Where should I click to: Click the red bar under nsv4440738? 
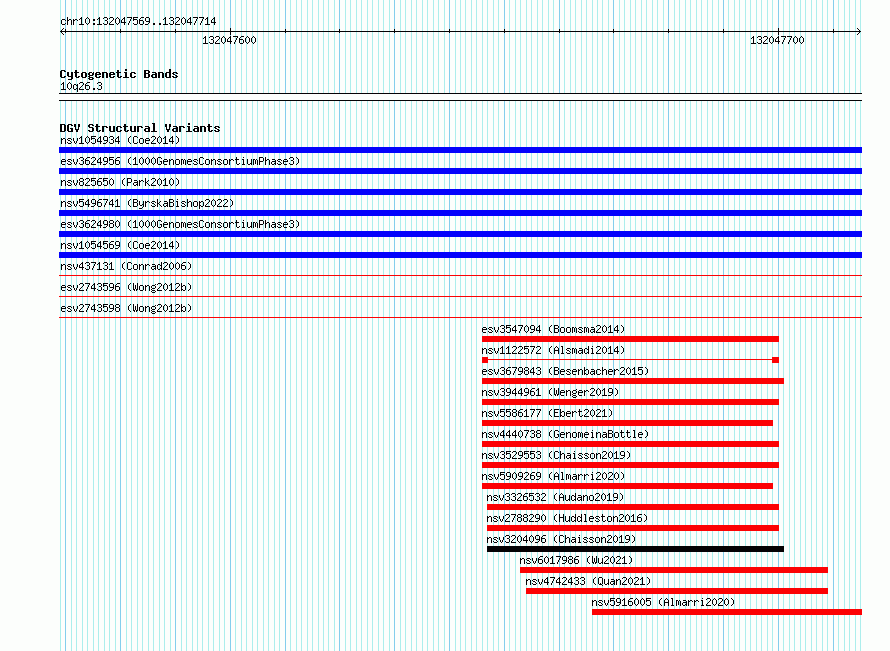pyautogui.click(x=630, y=444)
